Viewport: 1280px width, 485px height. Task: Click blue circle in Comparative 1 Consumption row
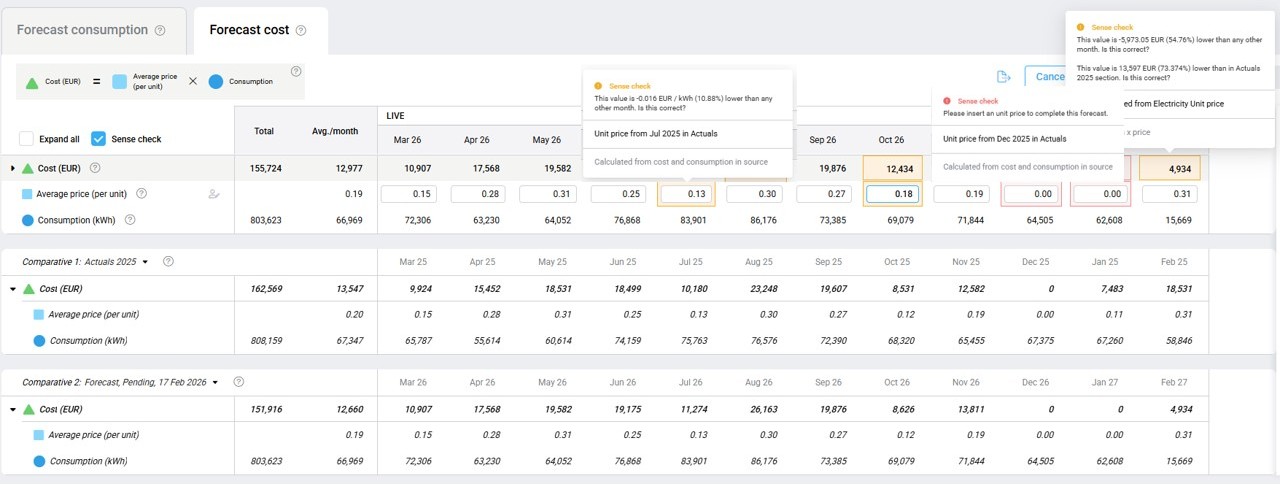click(x=38, y=341)
